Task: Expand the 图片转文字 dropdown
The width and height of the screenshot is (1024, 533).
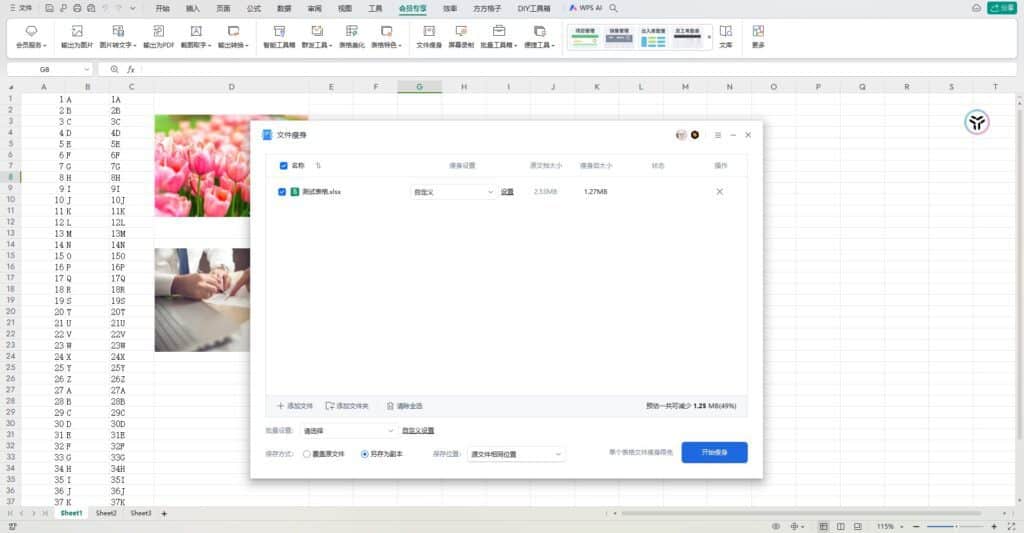Action: 135,46
